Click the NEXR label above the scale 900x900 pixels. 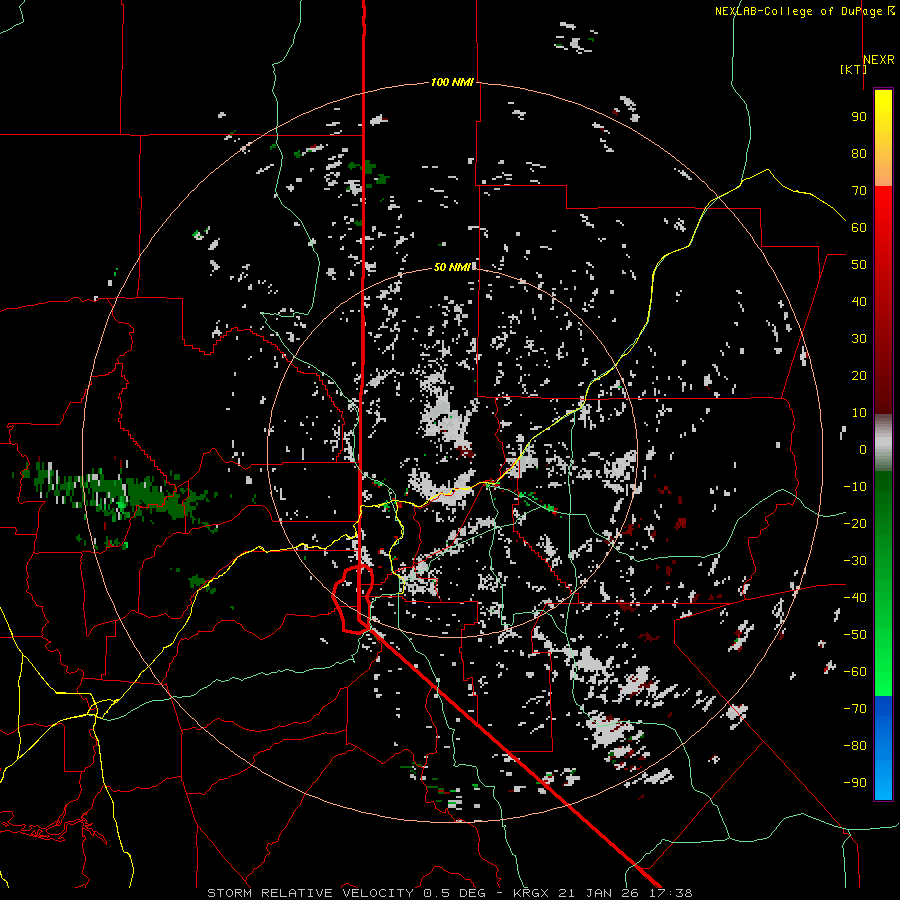(879, 60)
